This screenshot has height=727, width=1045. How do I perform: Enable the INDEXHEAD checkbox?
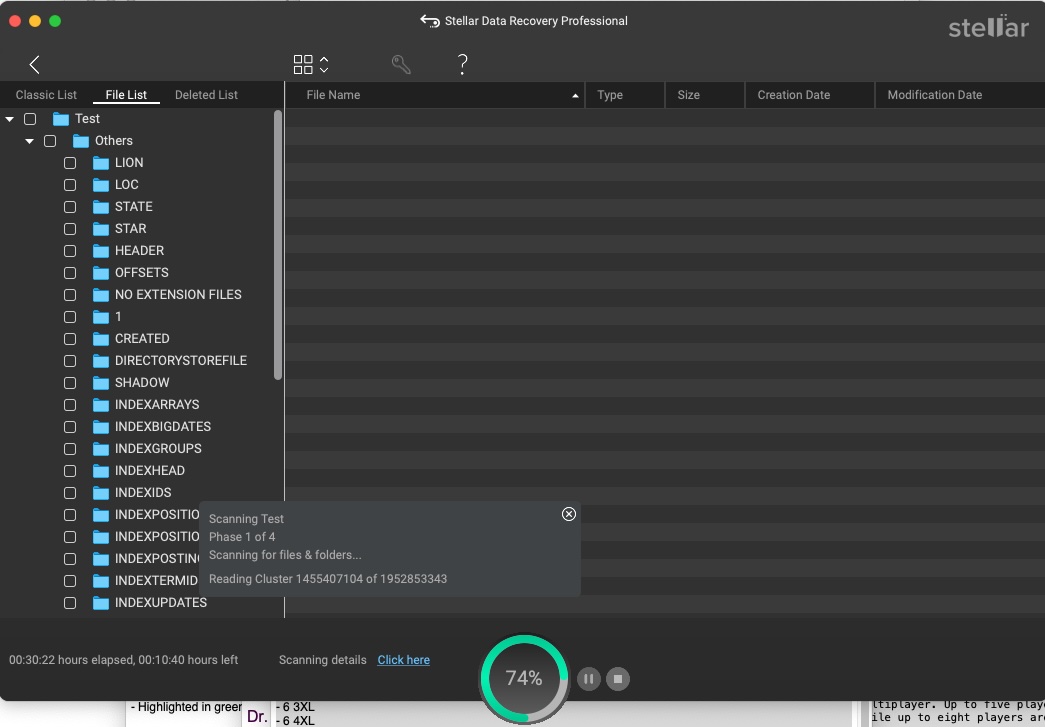pos(69,470)
